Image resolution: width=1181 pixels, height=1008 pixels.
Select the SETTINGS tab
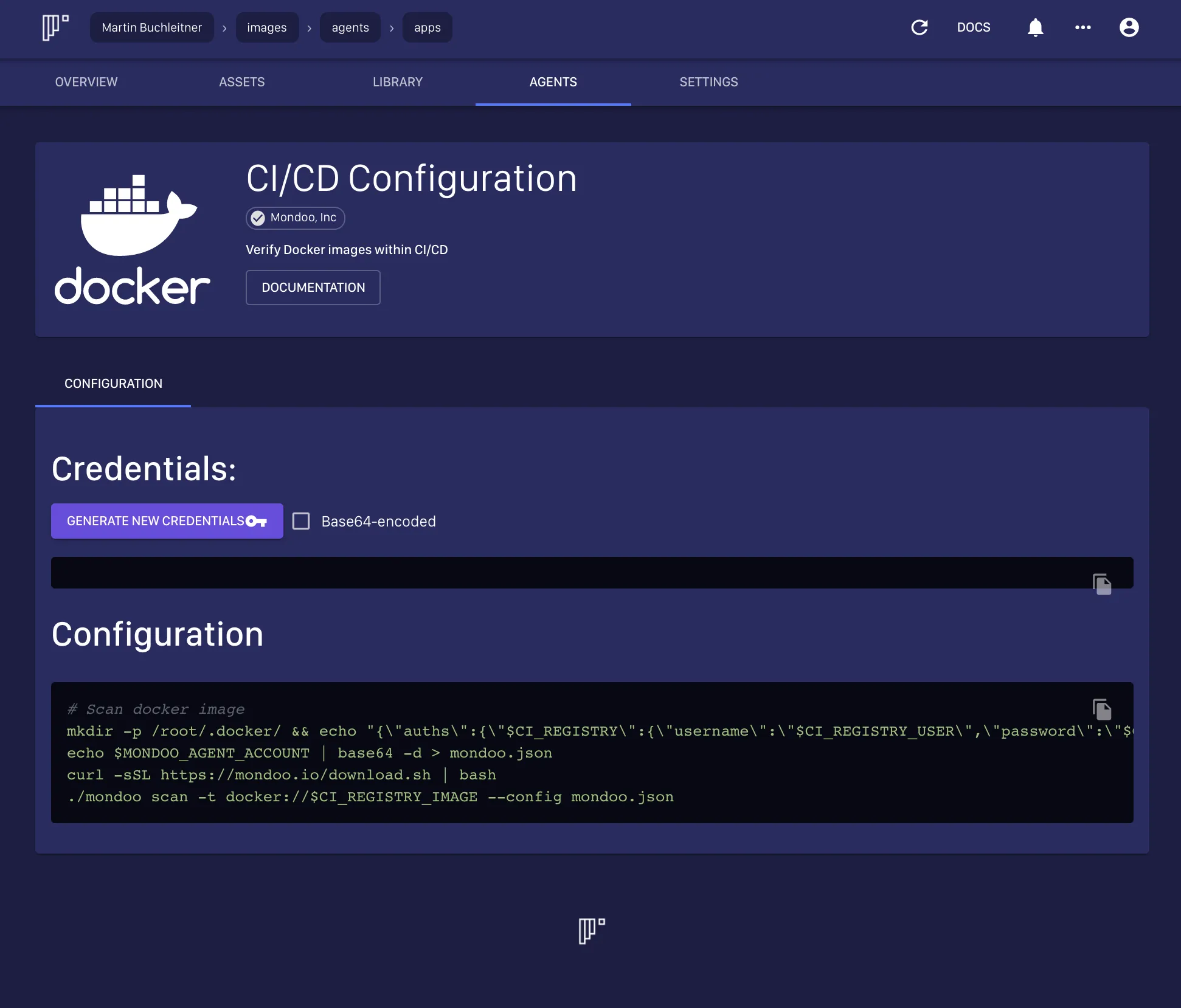(709, 82)
